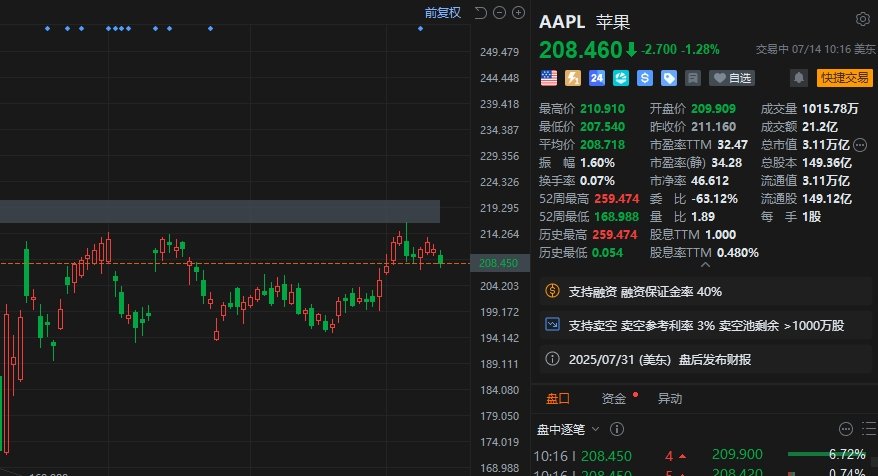Viewport: 878px width, 476px height.
Task: Click the 支持卖空 short selling row
Action: [705, 325]
